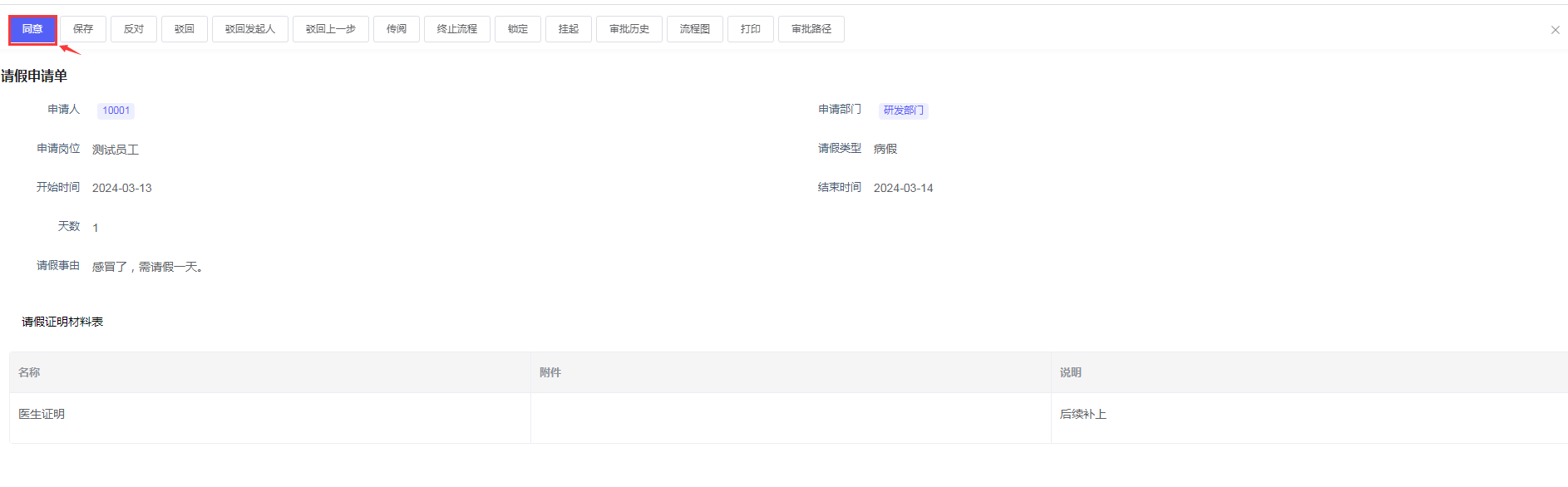Open the 传阅 circulate option
Screen dimensions: 1568x487
(x=396, y=29)
